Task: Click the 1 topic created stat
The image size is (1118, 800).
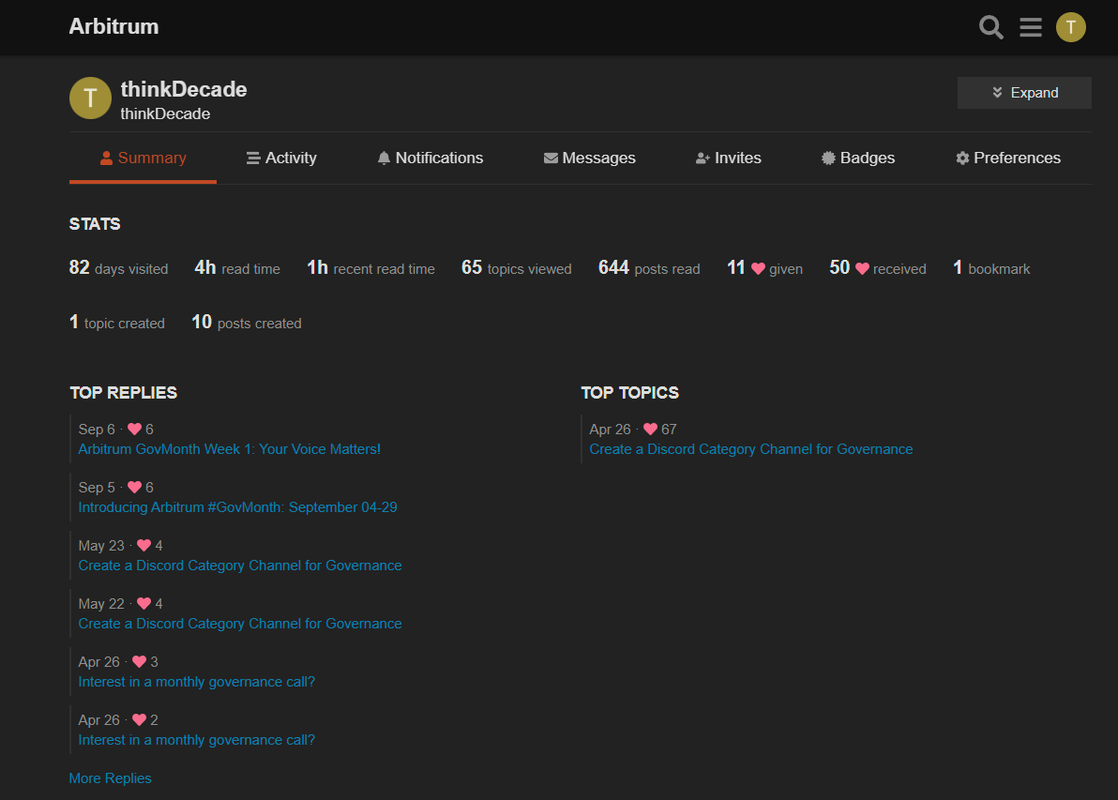Action: pos(117,322)
